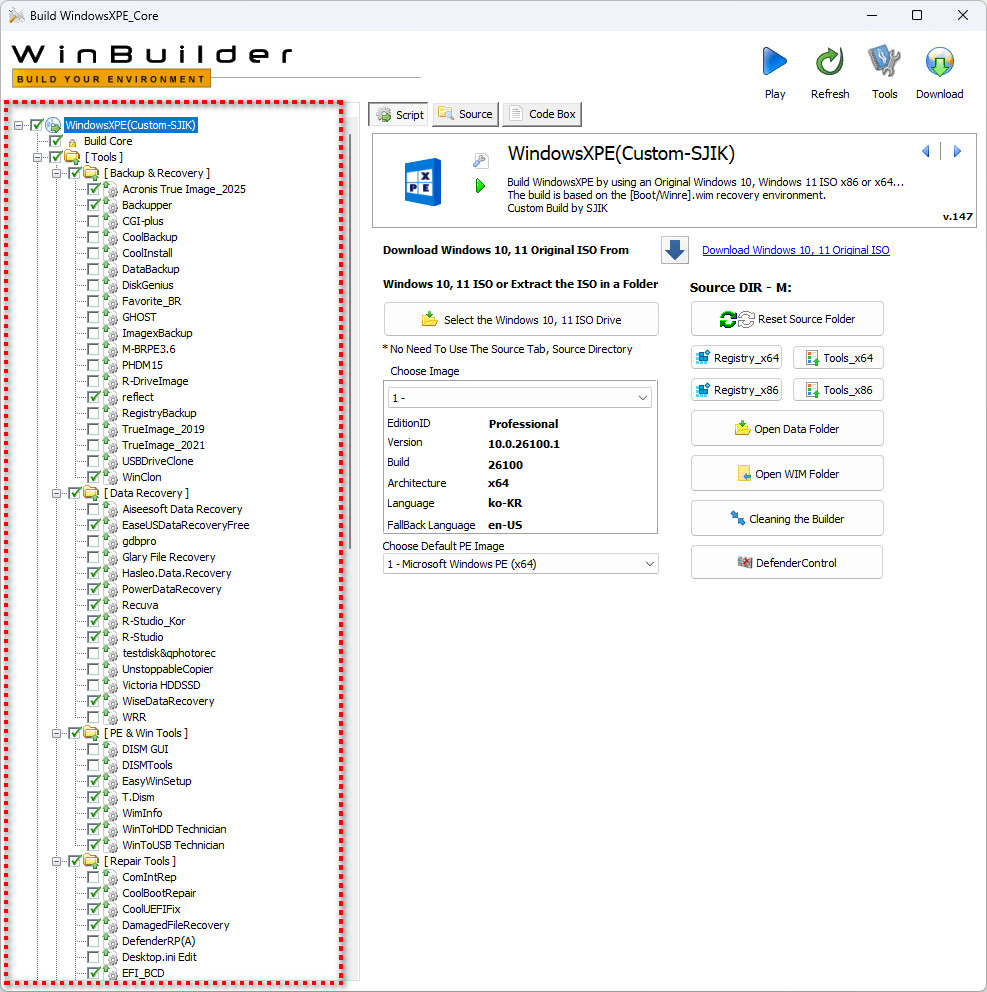Click the gear icon beside CoolBootRepair
Screen dimensions: 987x992
pyautogui.click(x=111, y=893)
